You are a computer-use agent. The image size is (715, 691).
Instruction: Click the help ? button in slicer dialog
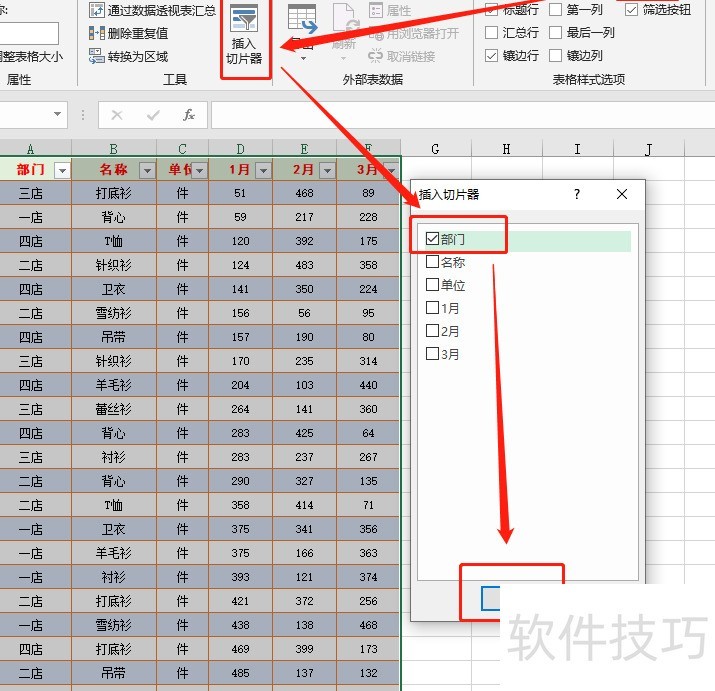[577, 194]
